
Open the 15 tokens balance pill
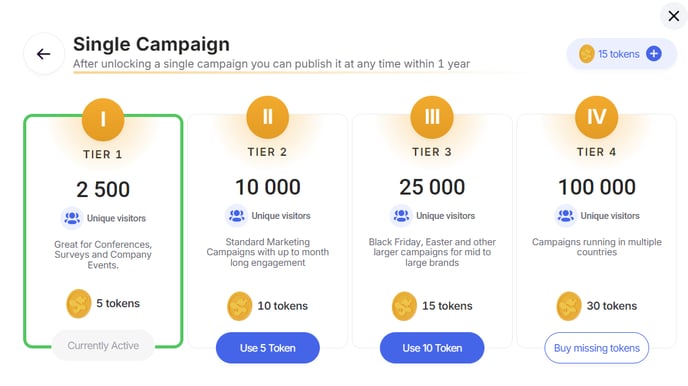pyautogui.click(x=622, y=54)
